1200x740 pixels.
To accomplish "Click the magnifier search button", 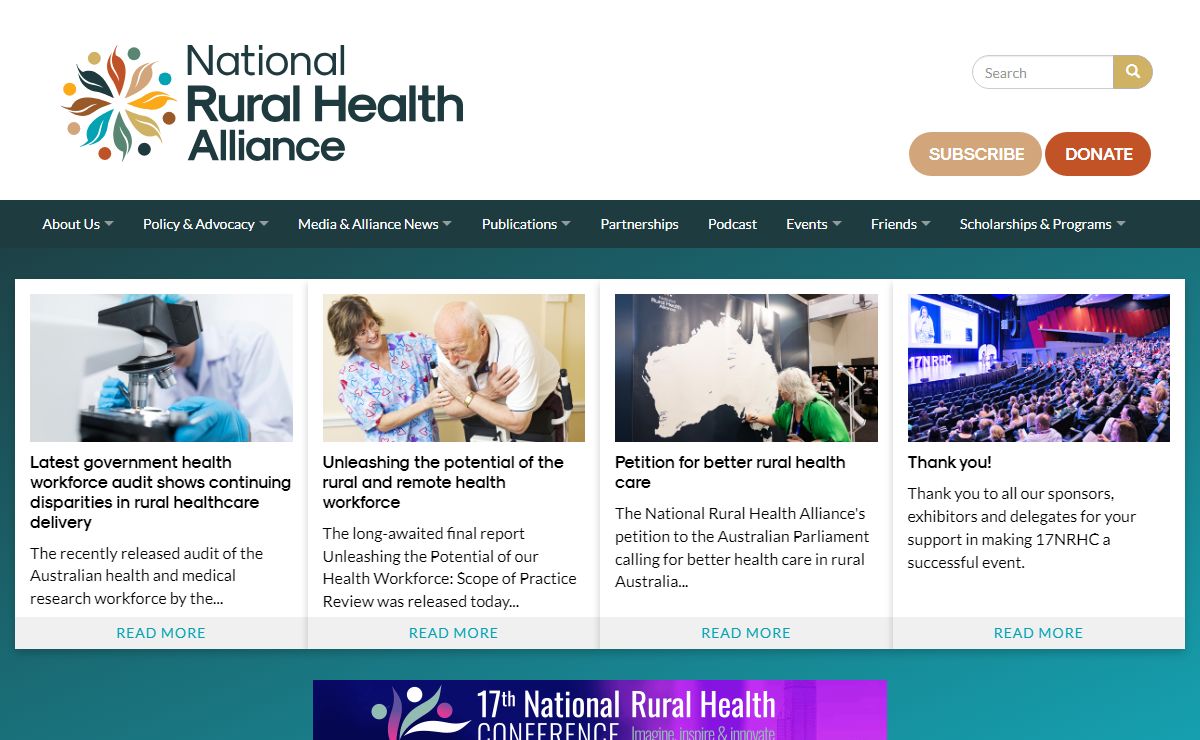I will pos(1133,72).
